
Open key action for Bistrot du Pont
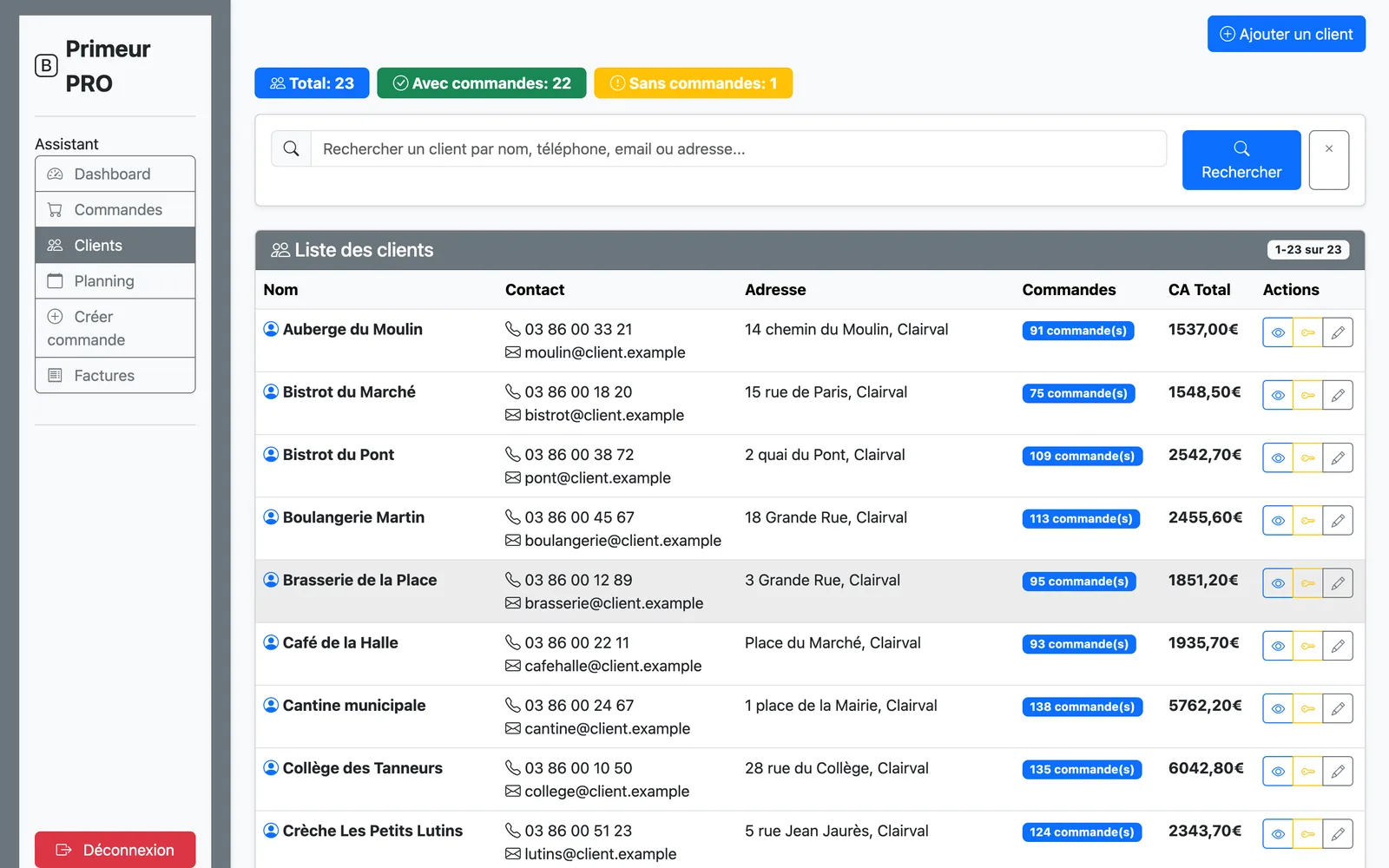coord(1307,457)
